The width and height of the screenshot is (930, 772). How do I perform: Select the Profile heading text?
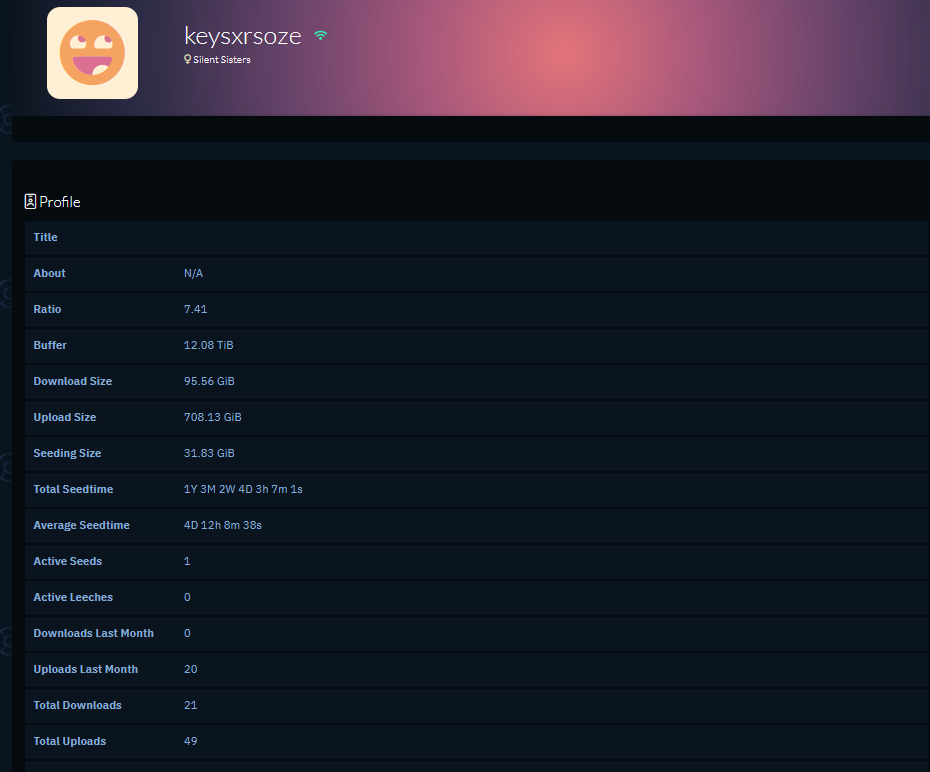click(60, 202)
